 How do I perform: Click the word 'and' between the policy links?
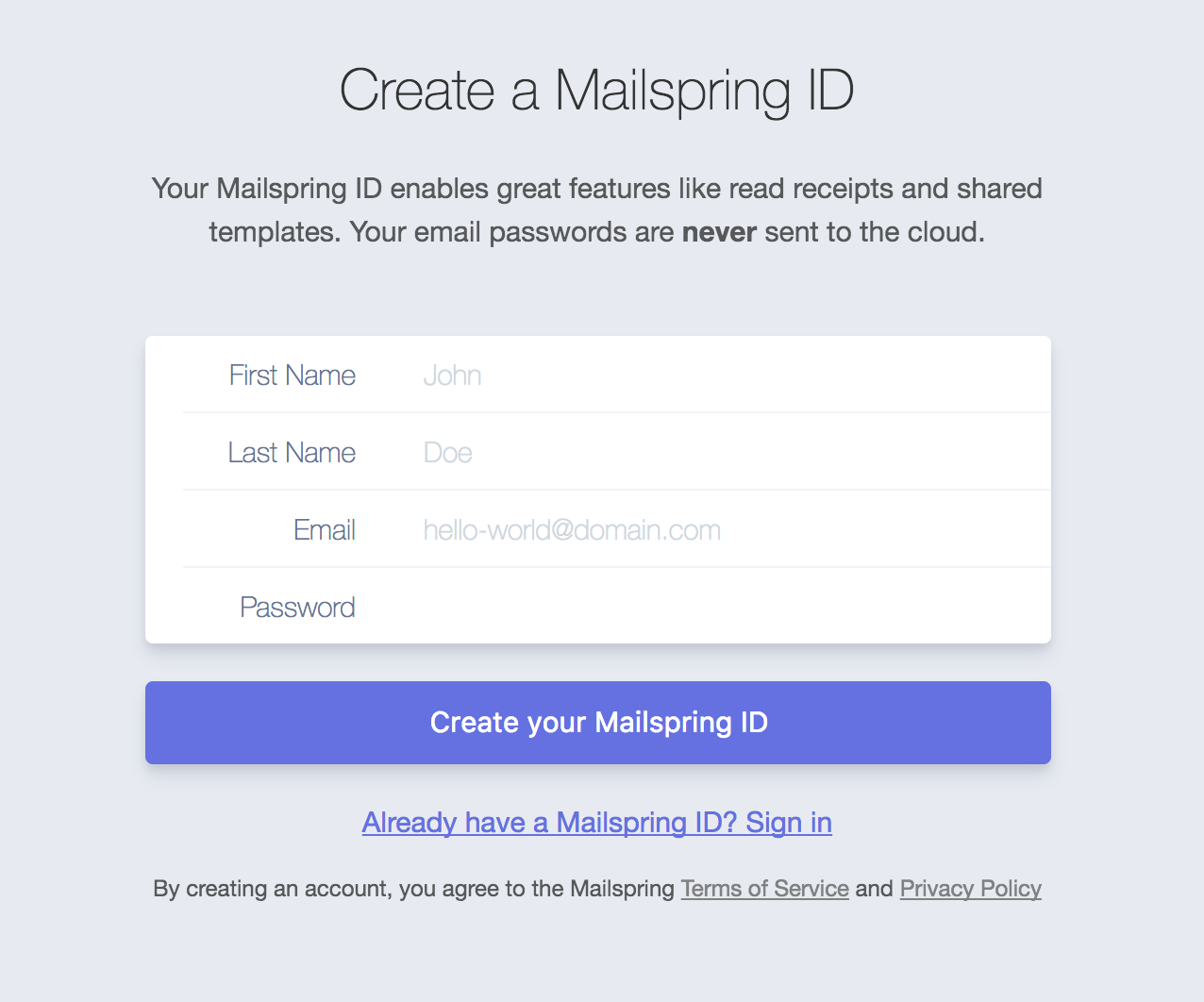click(874, 889)
